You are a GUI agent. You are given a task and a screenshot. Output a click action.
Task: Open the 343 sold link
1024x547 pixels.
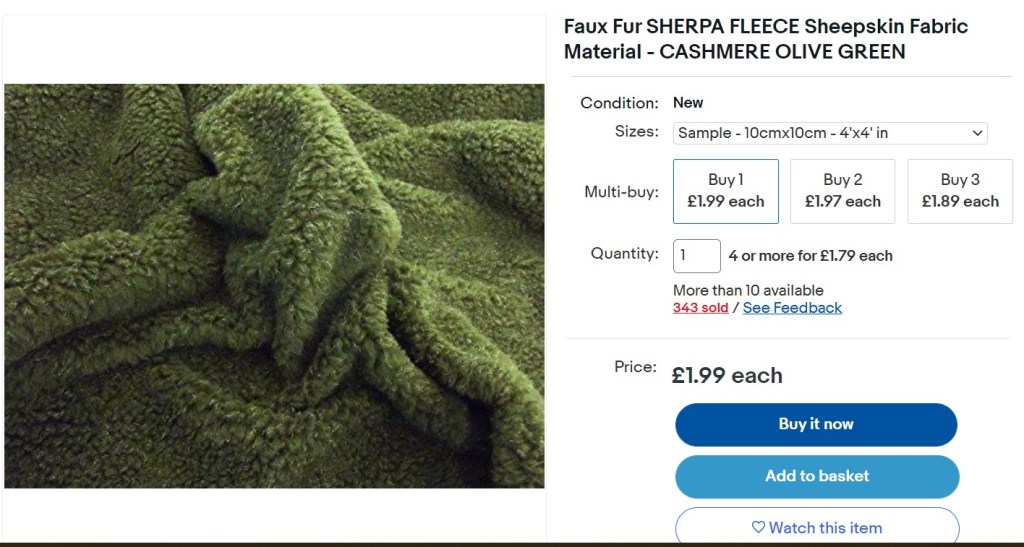pyautogui.click(x=700, y=308)
